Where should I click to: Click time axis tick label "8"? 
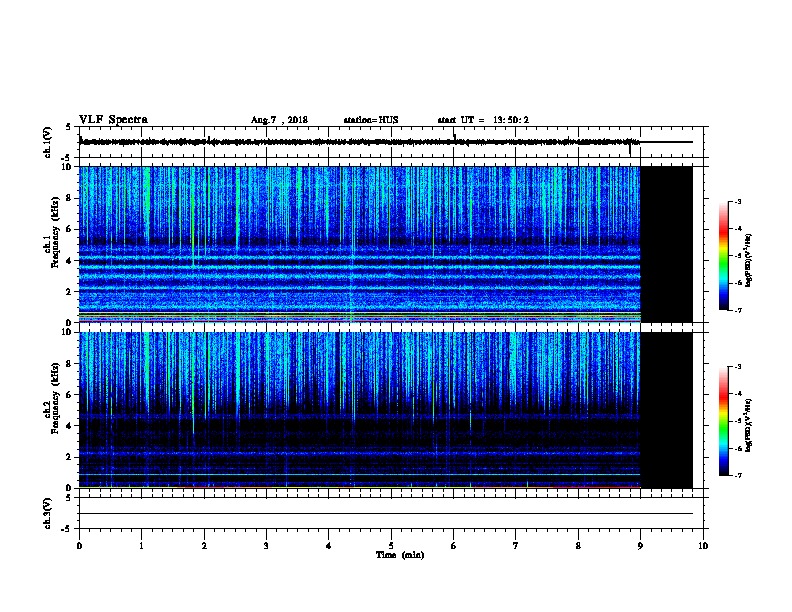click(578, 545)
